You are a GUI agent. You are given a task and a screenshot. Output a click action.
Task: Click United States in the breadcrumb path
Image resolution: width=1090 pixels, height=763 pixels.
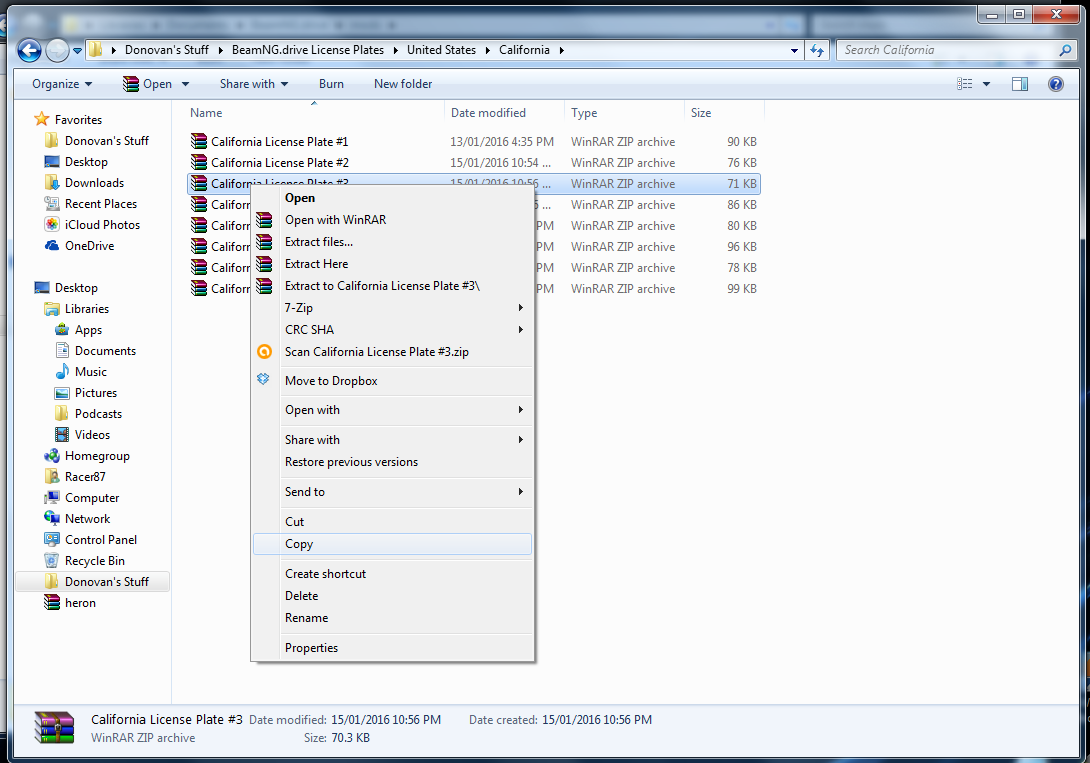[441, 50]
